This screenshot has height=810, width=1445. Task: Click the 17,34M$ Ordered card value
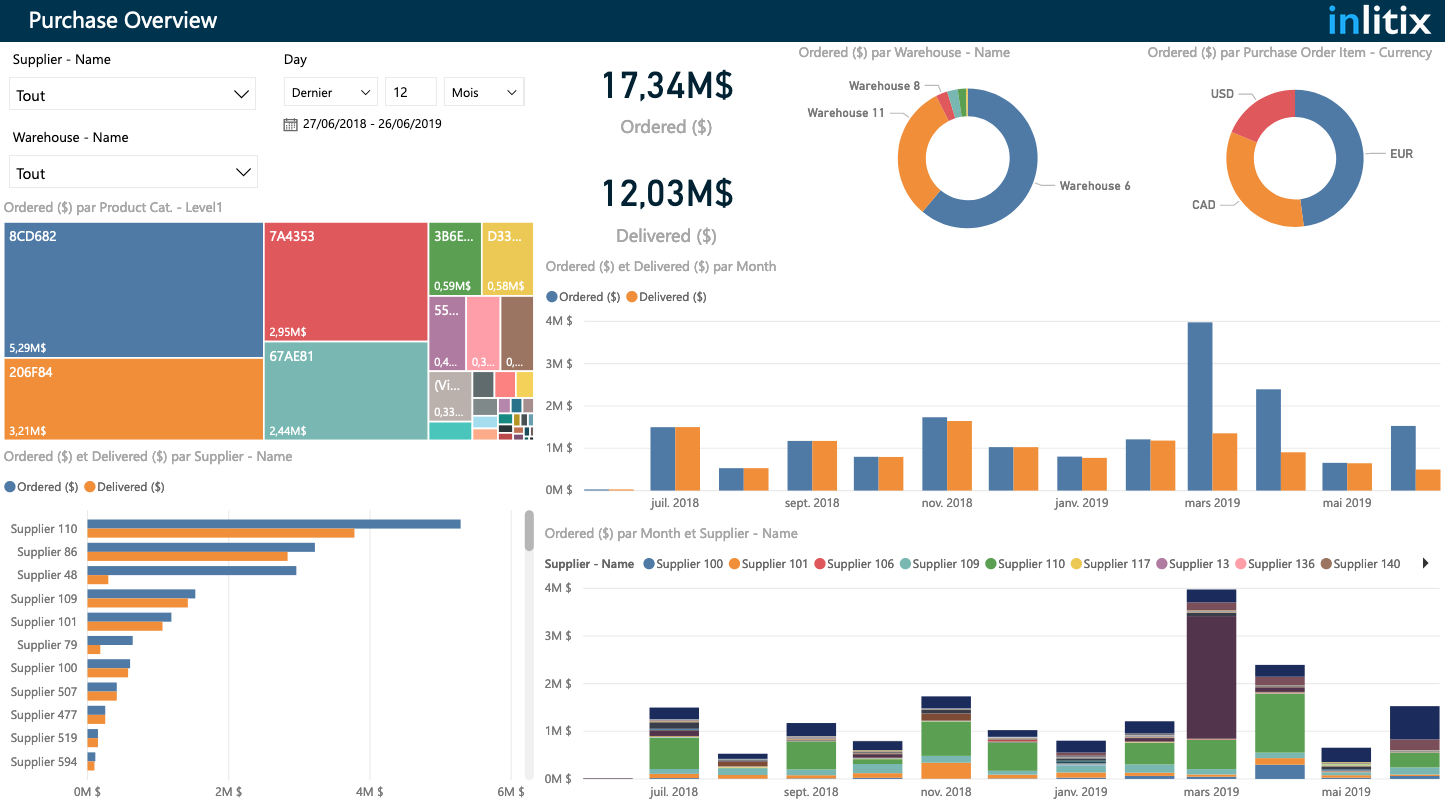667,86
